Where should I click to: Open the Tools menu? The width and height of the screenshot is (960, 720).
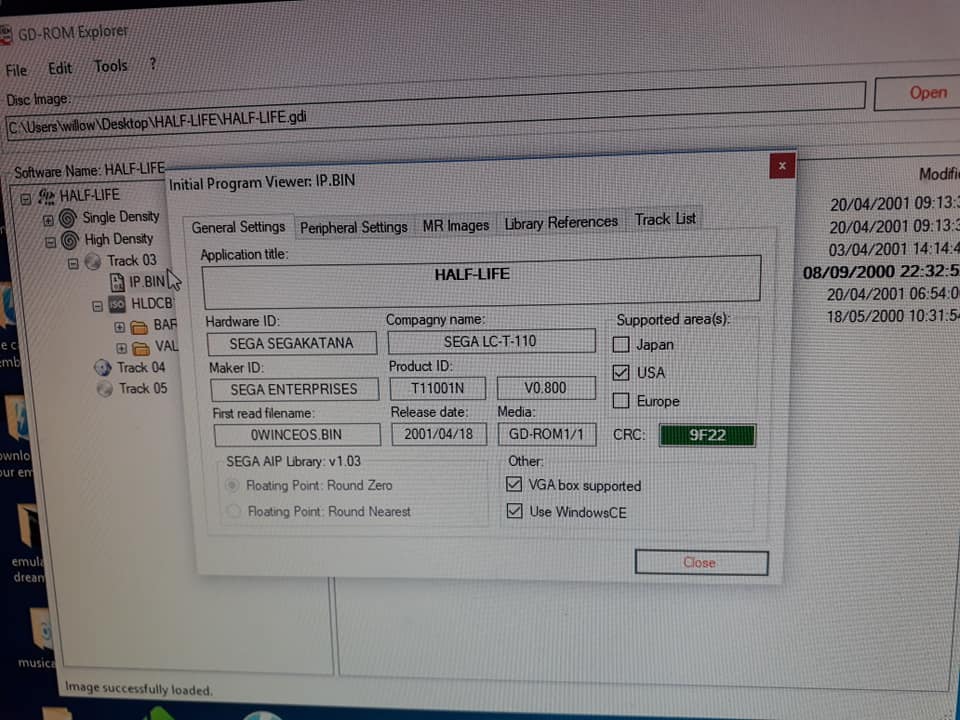point(111,66)
